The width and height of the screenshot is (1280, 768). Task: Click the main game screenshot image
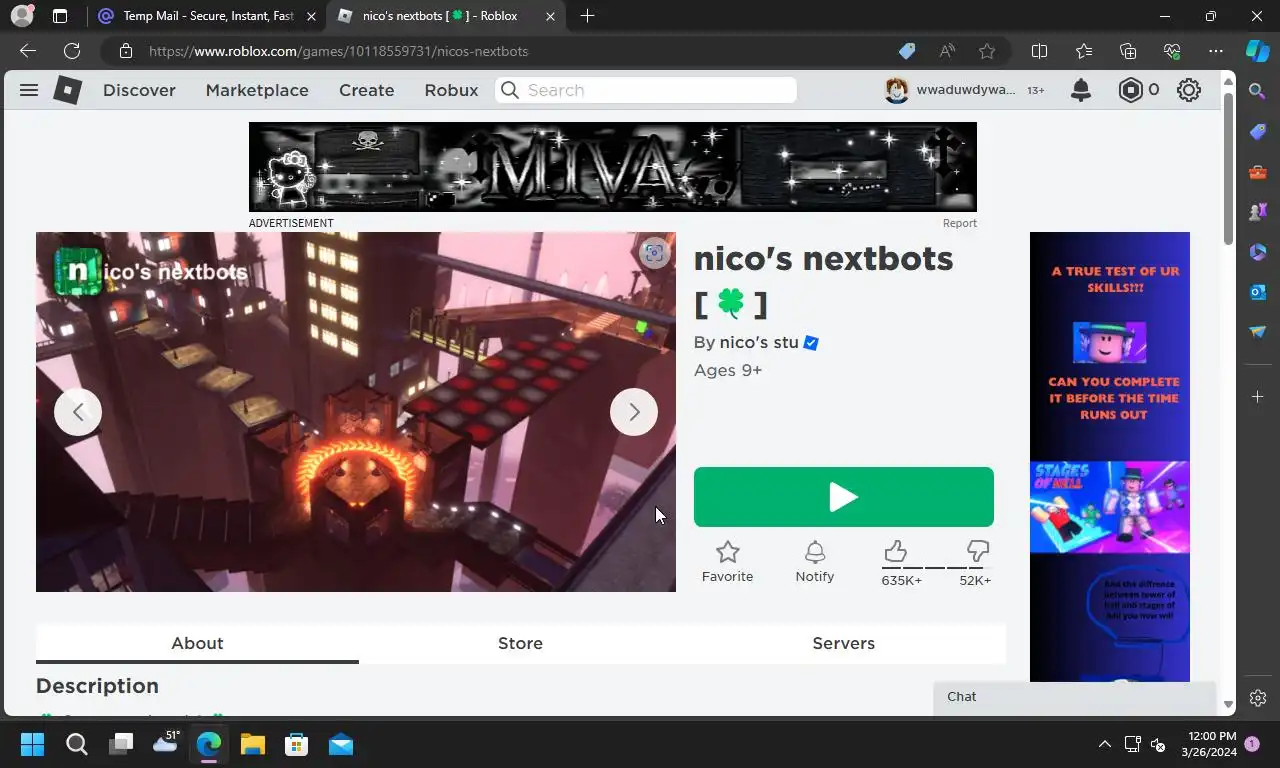click(356, 412)
